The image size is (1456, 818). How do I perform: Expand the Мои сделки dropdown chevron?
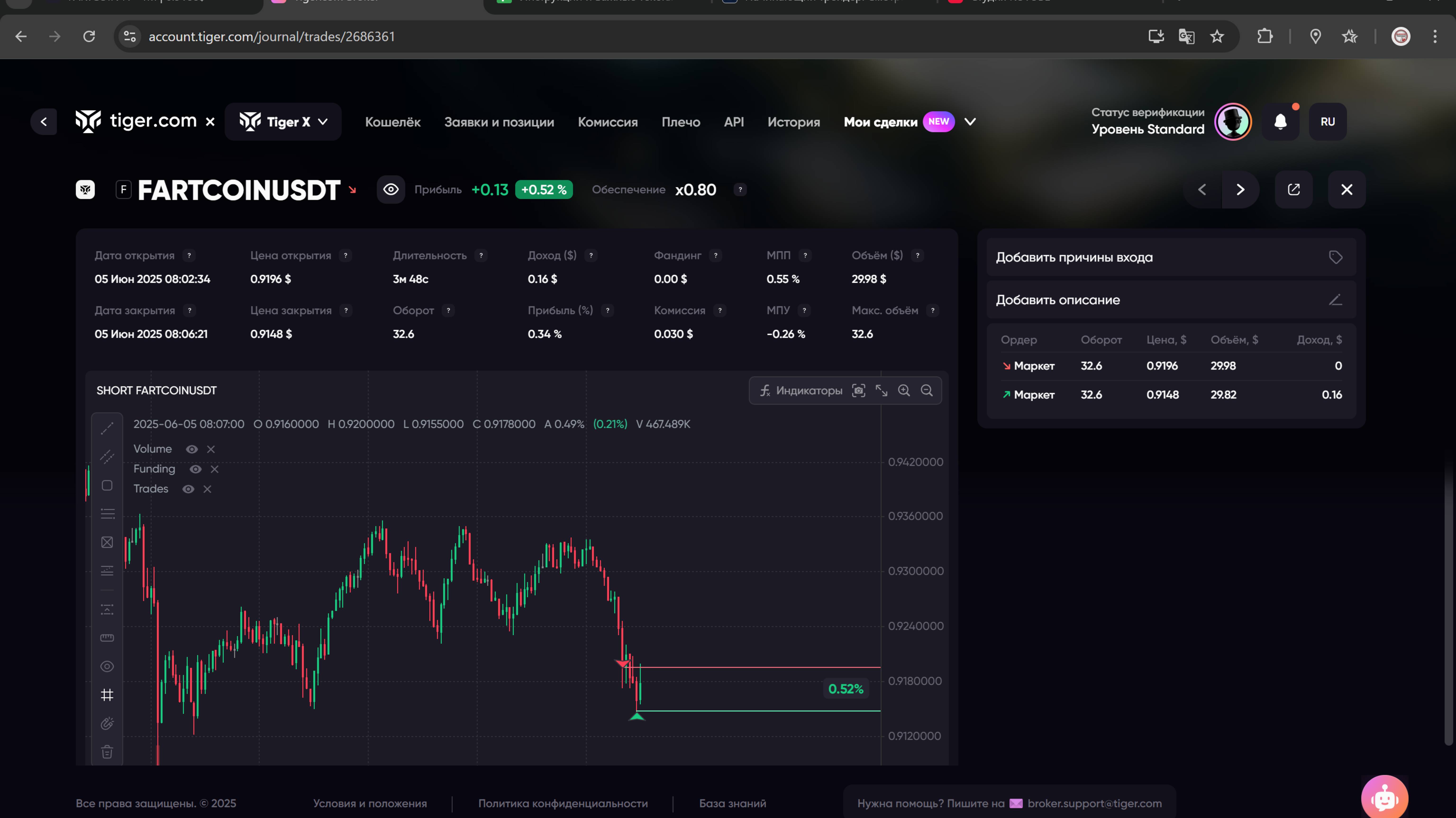click(x=970, y=122)
